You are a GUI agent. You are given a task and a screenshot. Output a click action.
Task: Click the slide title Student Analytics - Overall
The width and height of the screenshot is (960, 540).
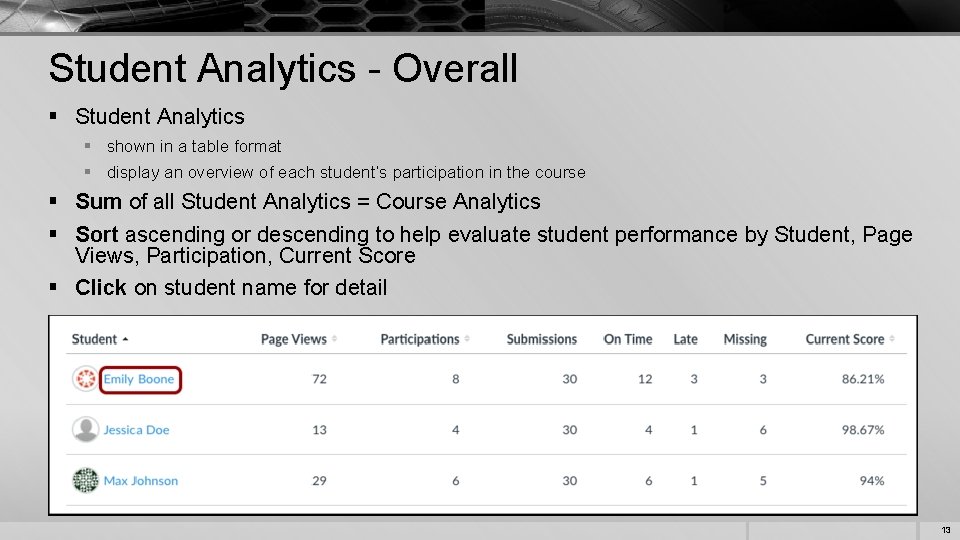[x=283, y=68]
